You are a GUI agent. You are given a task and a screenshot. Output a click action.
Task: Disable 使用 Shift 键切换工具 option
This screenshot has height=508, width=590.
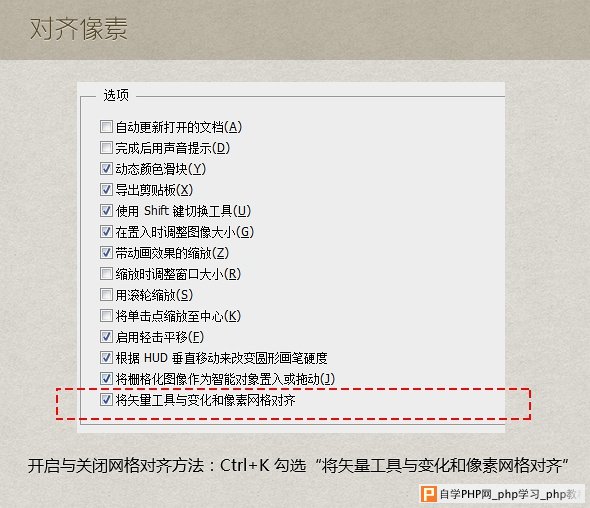(x=106, y=211)
